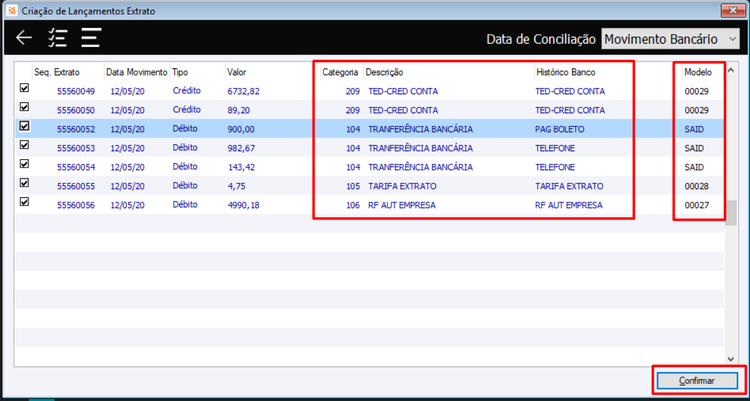Uncheck the row 55560049 checkbox
The width and height of the screenshot is (750, 401).
coord(24,88)
